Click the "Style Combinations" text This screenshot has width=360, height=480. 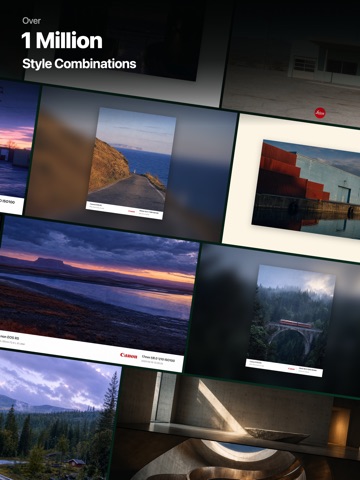[79, 64]
